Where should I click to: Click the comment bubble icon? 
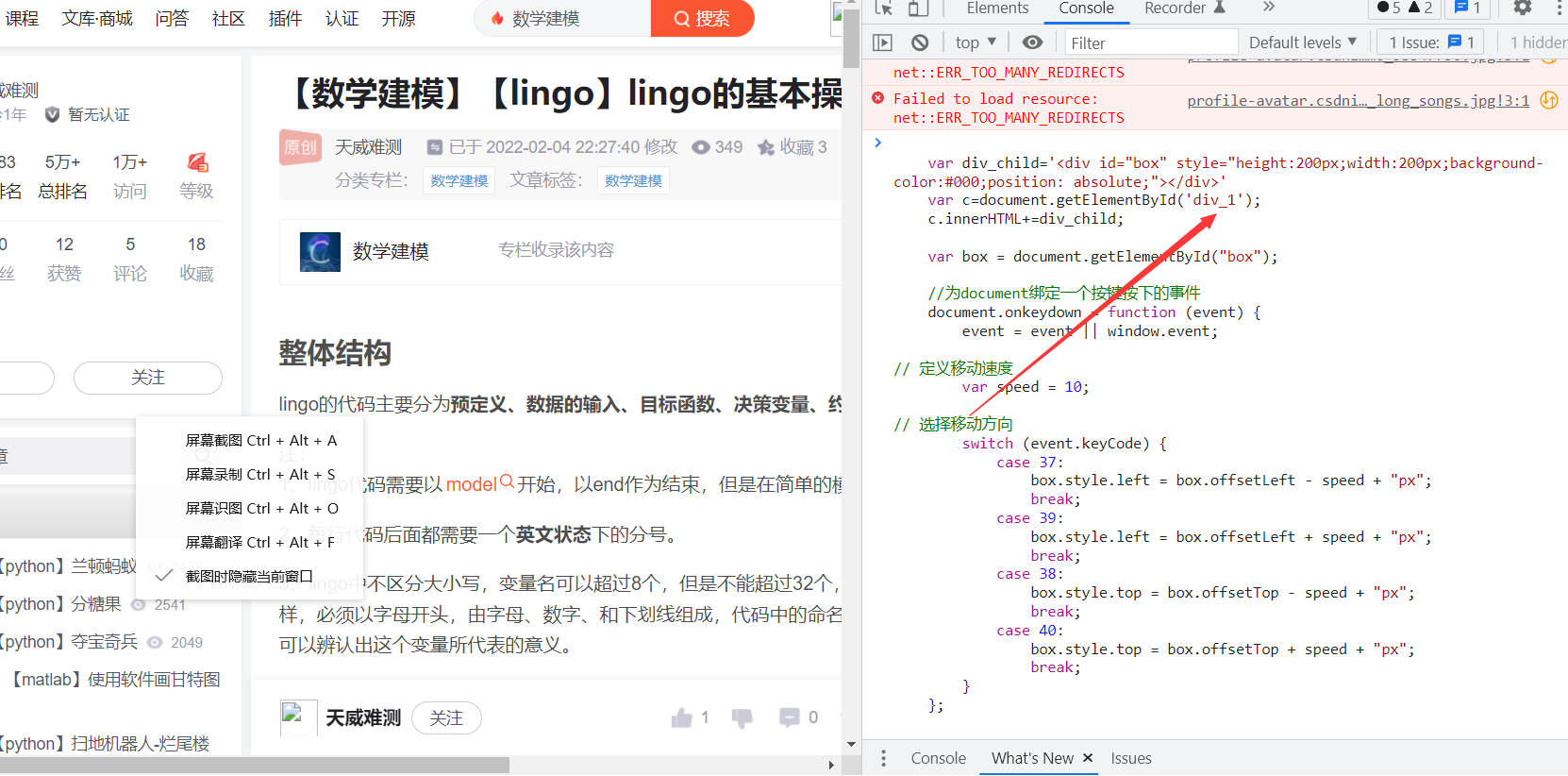point(790,717)
